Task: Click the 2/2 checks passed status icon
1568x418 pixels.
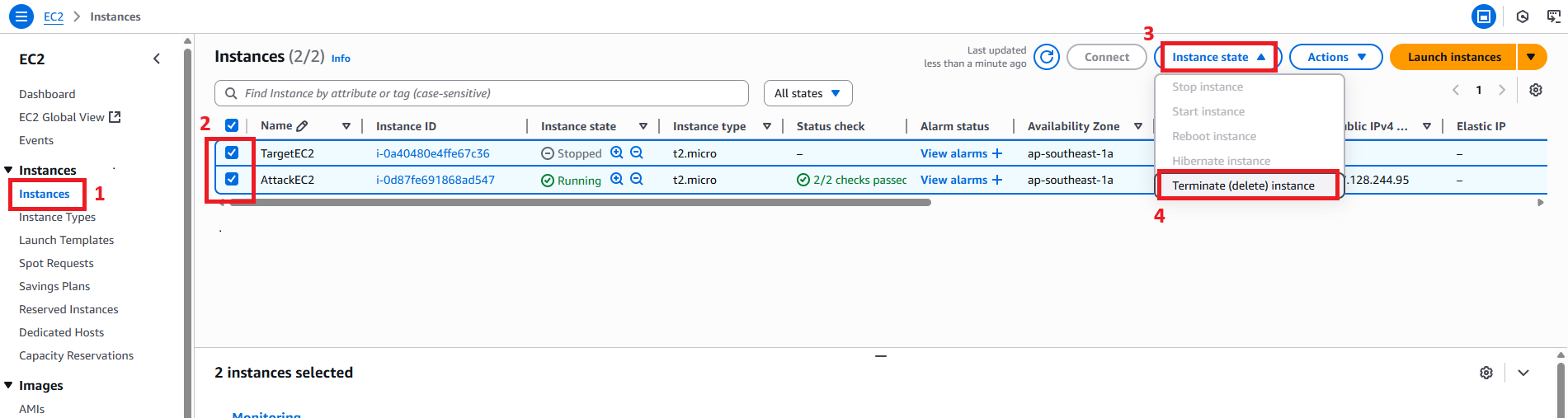Action: click(x=803, y=180)
